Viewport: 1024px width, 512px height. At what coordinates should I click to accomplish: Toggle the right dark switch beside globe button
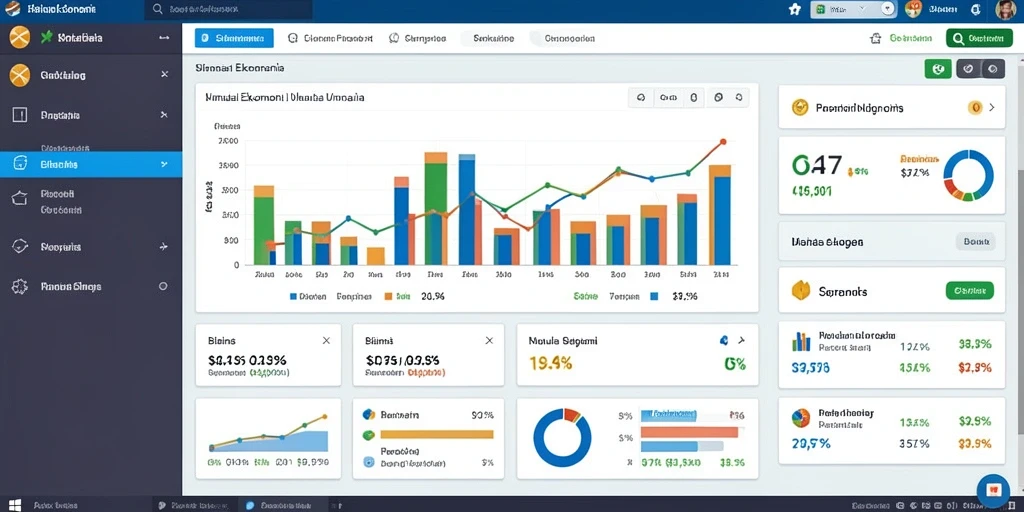[x=993, y=69]
